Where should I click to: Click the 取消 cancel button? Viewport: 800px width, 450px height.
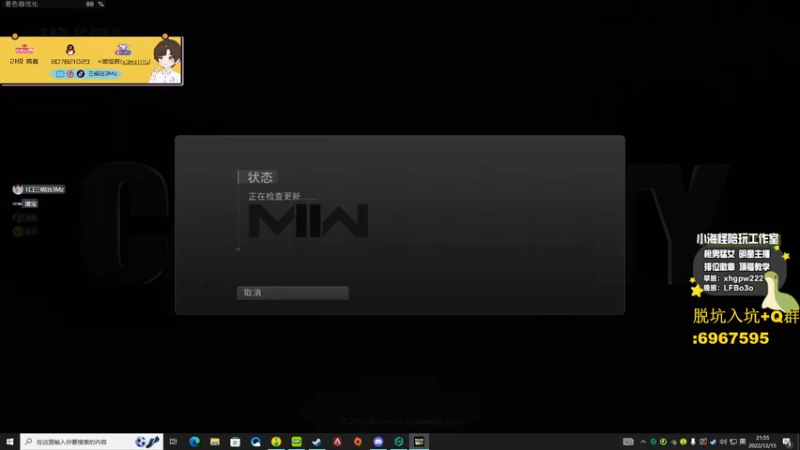[292, 292]
